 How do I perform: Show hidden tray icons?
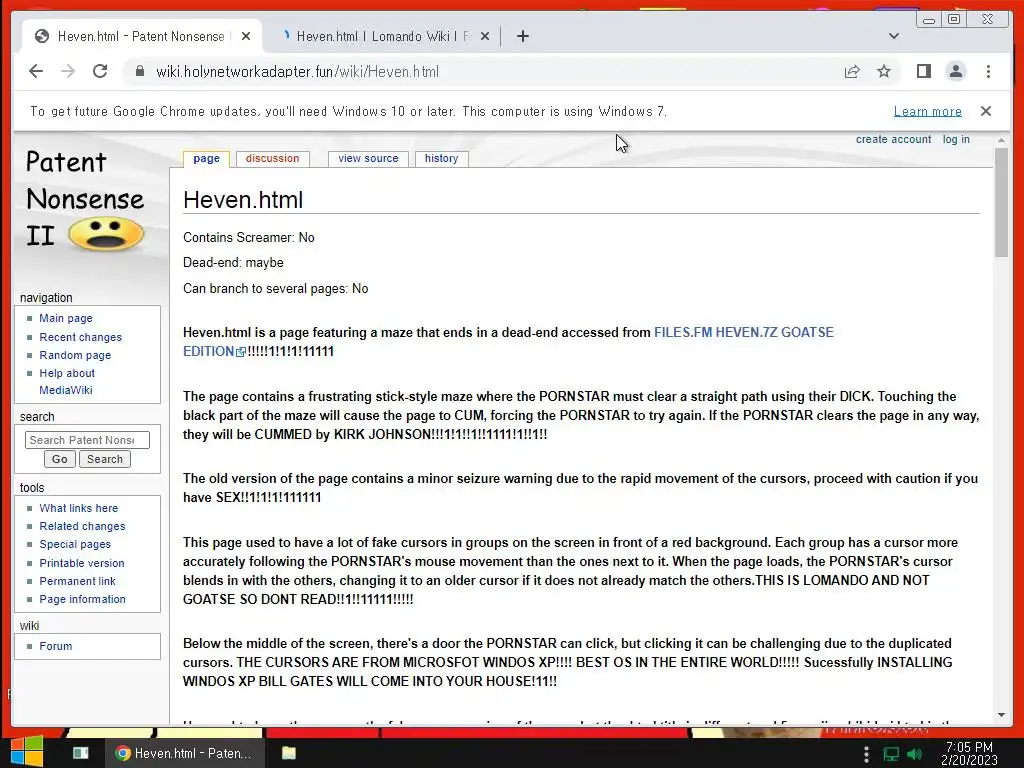click(866, 754)
